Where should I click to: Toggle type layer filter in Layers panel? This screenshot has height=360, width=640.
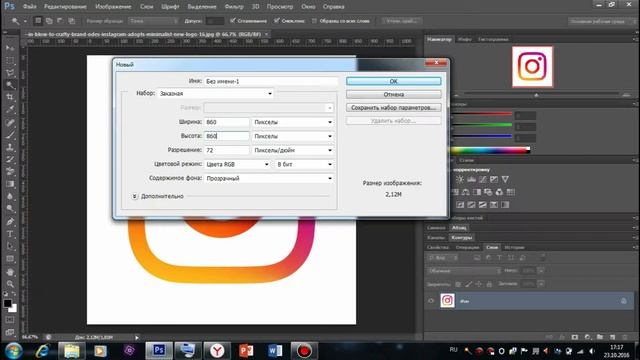coord(500,258)
